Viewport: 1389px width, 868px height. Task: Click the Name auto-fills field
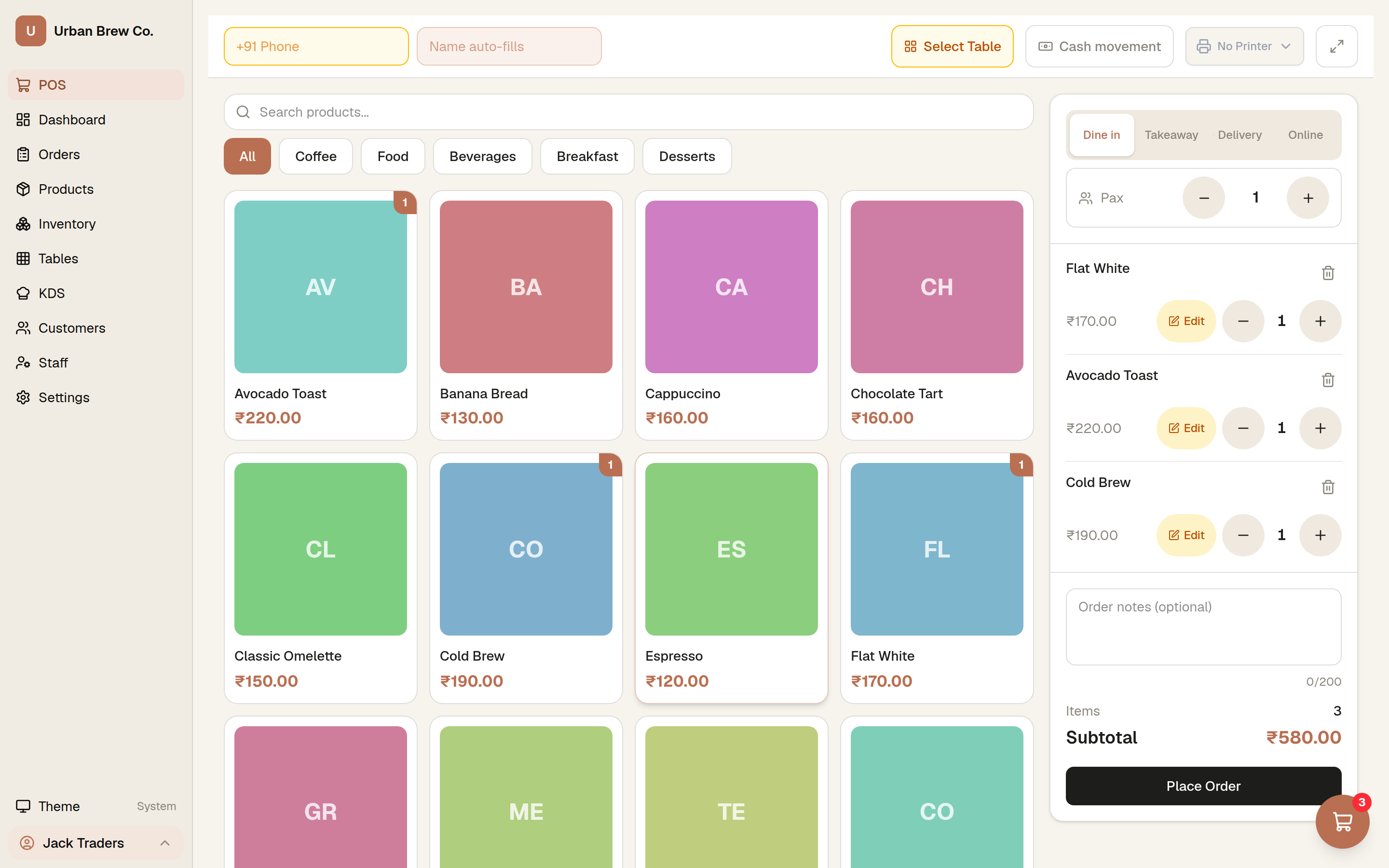click(x=509, y=46)
